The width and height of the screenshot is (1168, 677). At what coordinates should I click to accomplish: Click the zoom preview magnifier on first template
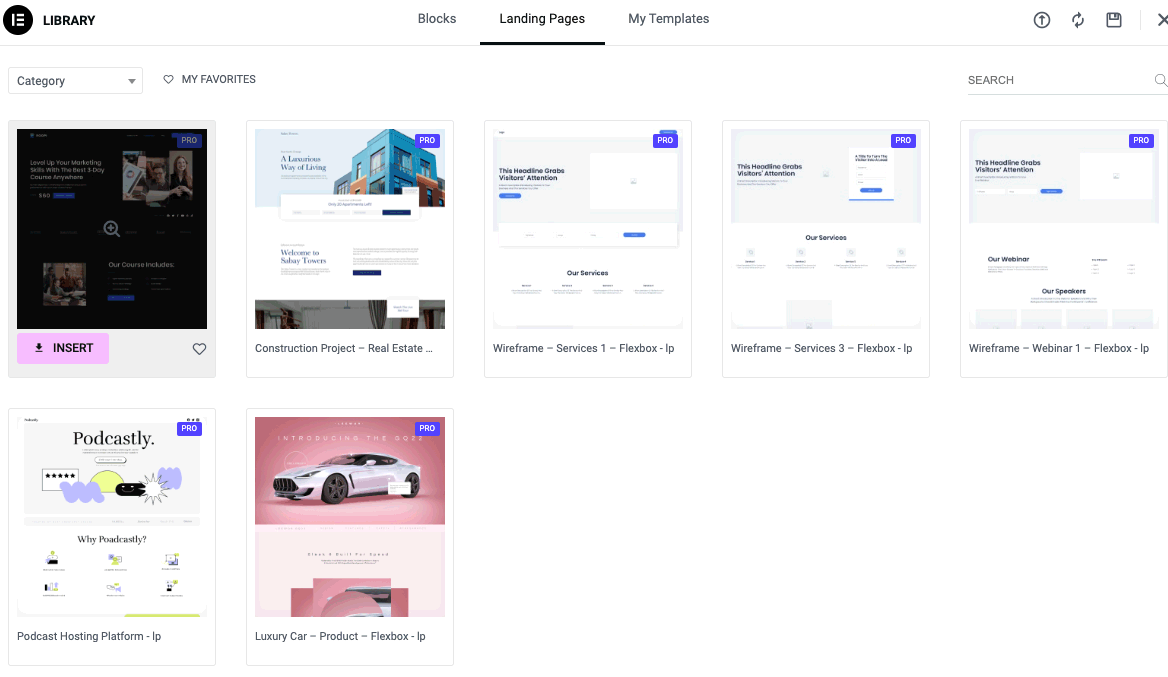tap(112, 229)
